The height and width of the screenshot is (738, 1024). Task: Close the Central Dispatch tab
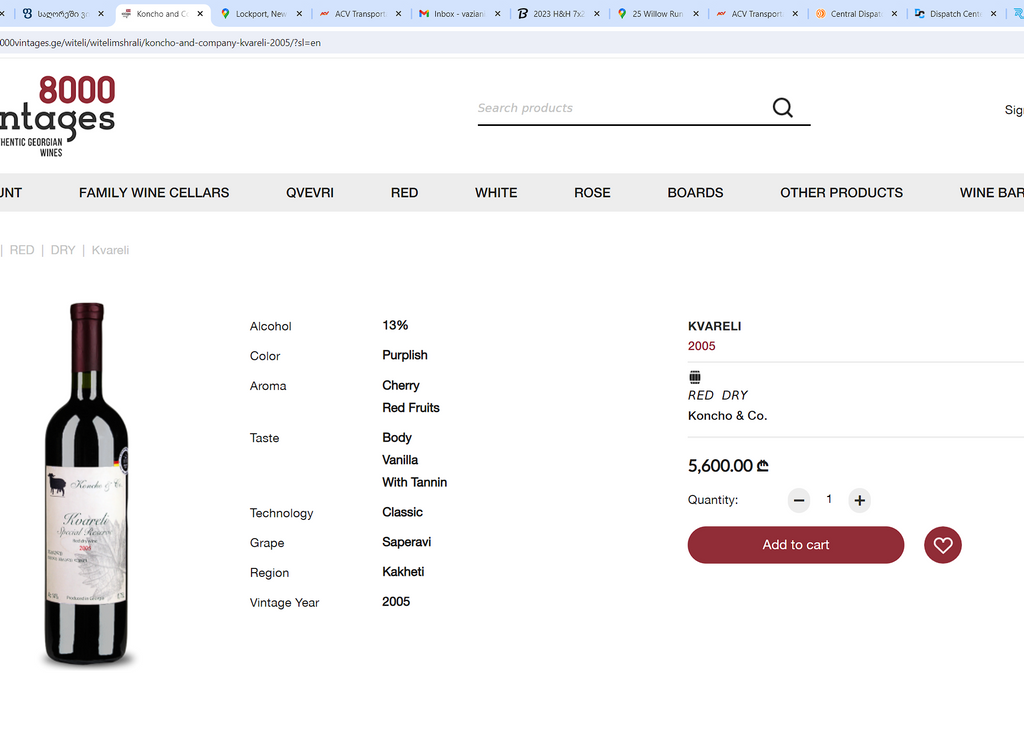point(895,14)
